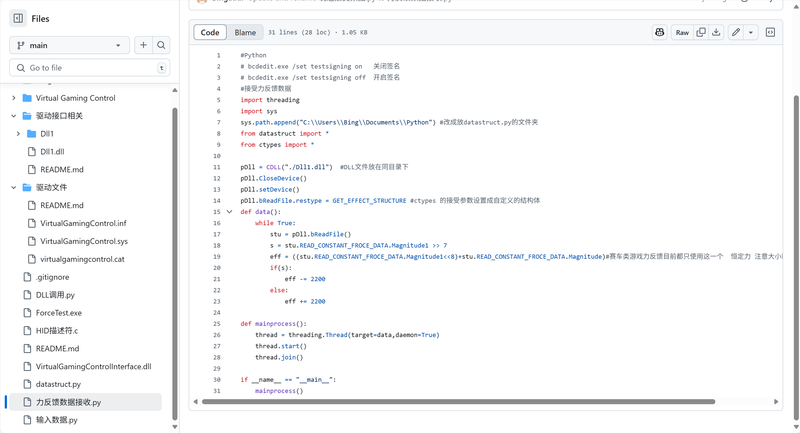Click 'def mainprocess():' code line

tap(273, 323)
